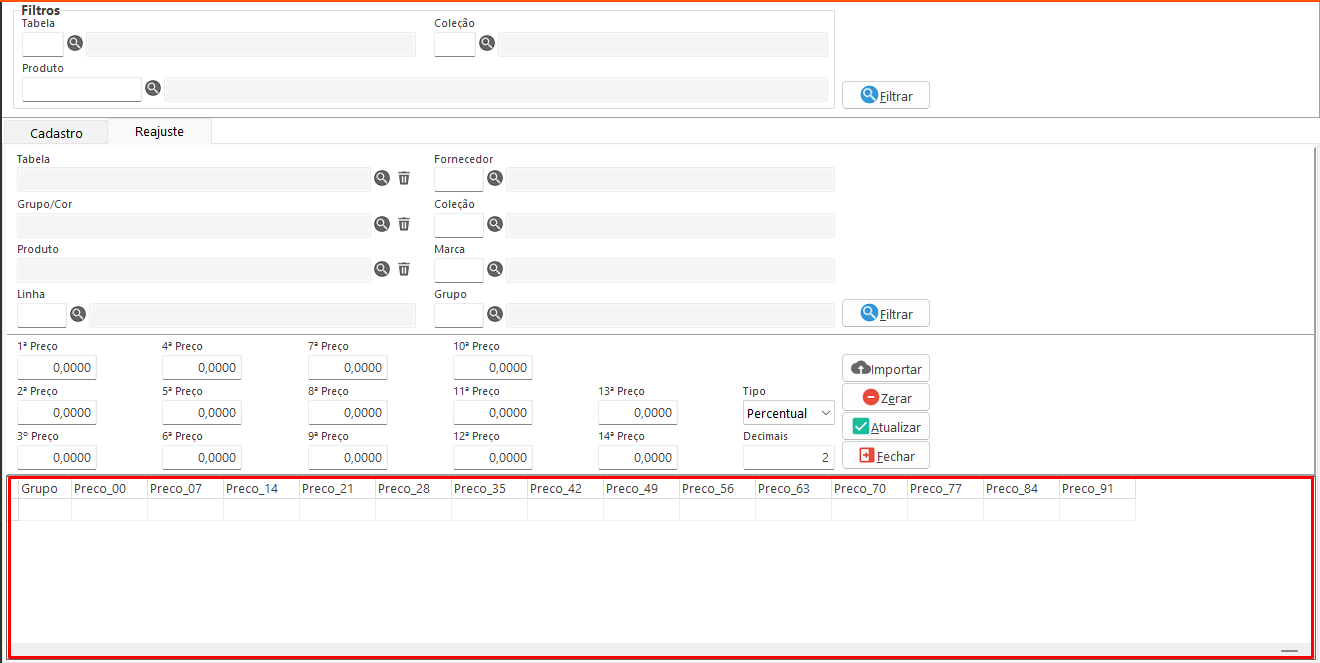This screenshot has width=1320, height=663.
Task: Click trash icon to clear Reajuste Tabela
Action: 404,178
